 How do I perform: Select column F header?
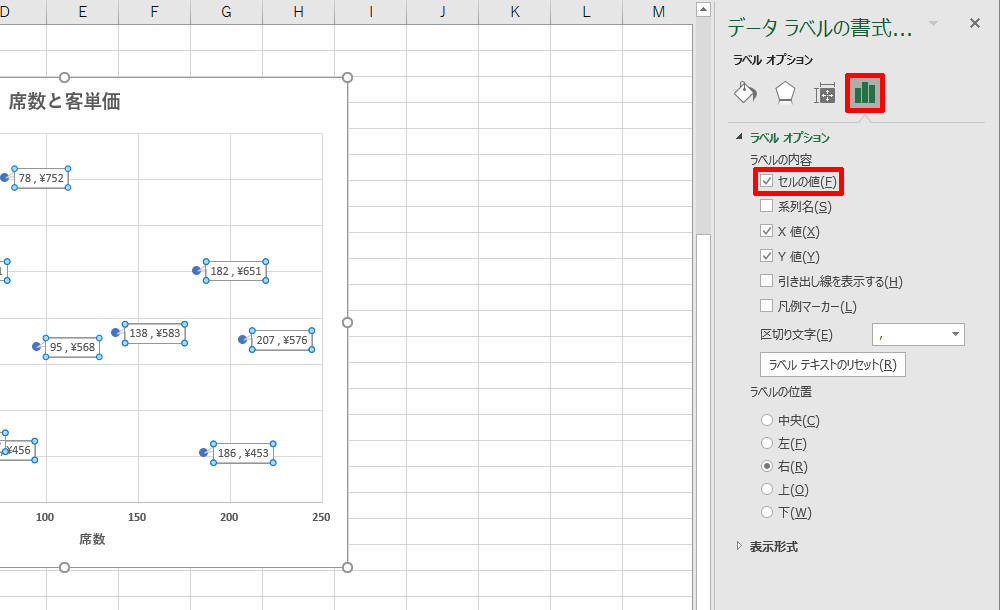(x=154, y=11)
